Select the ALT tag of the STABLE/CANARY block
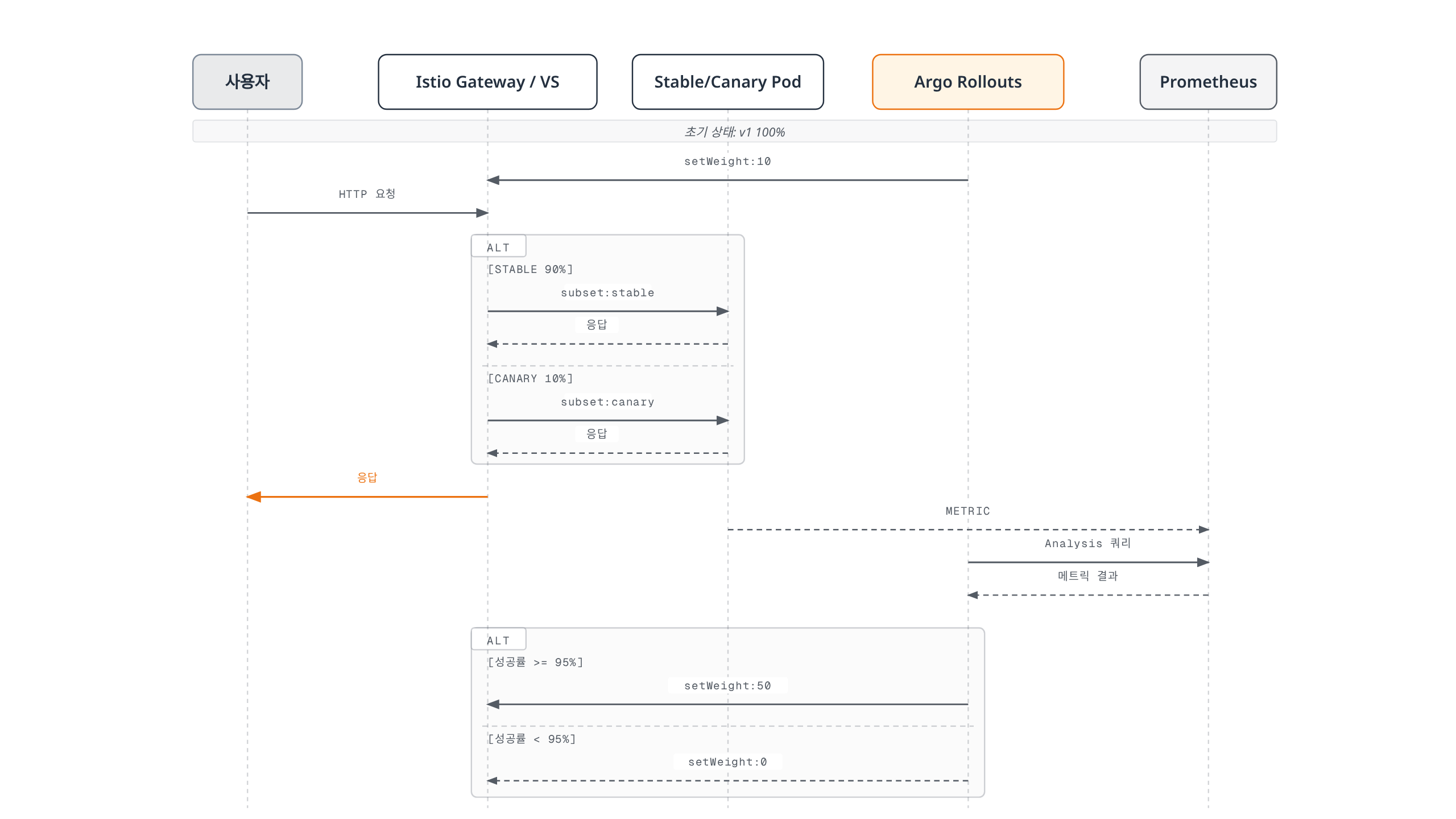This screenshot has height=819, width=1456. [x=498, y=247]
